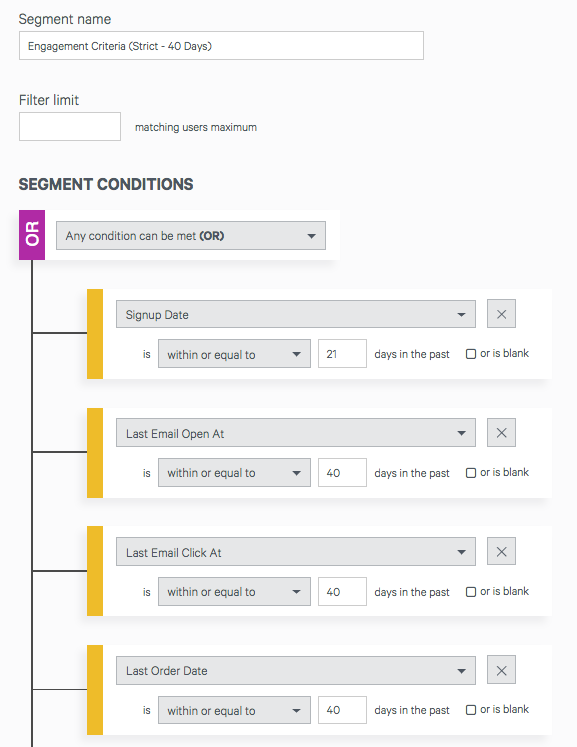Tick 'or is blank' for Last Order Date
Screen dimensions: 577x747
point(471,710)
